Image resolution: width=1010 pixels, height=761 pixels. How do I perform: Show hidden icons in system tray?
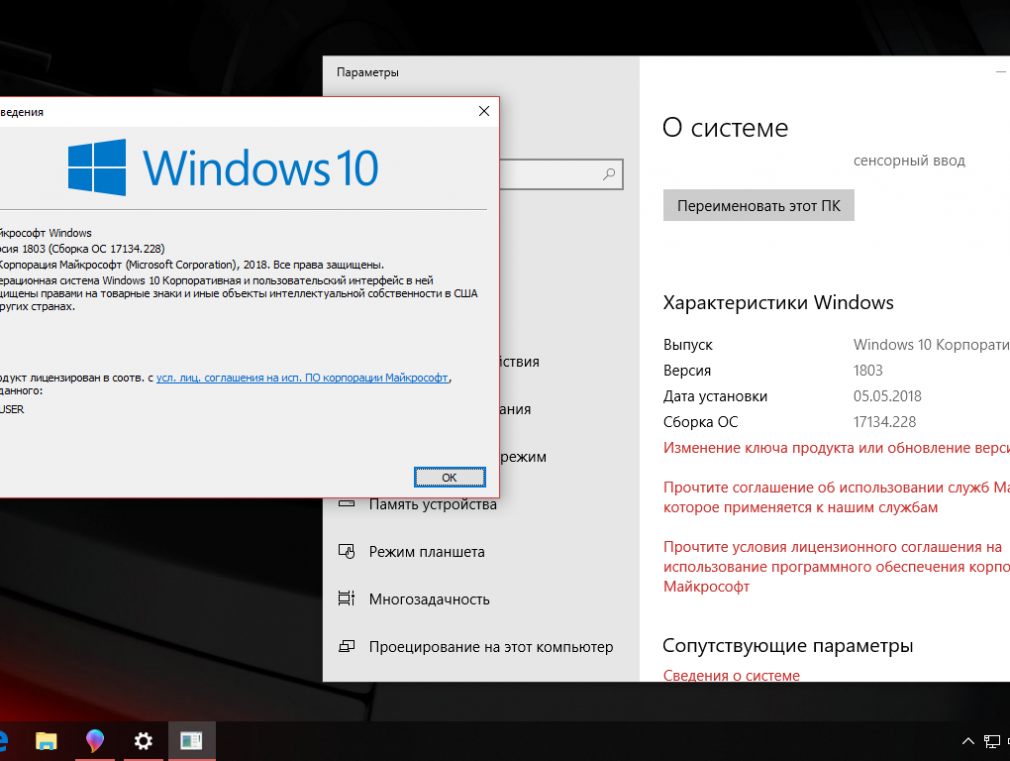tap(967, 742)
